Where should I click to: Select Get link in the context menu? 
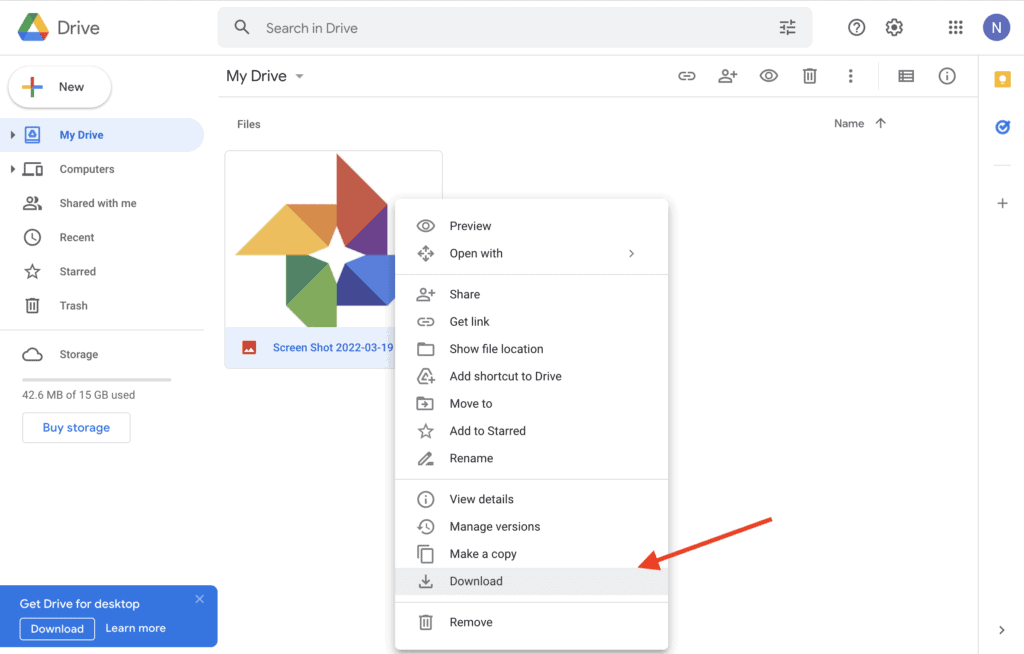point(532,321)
